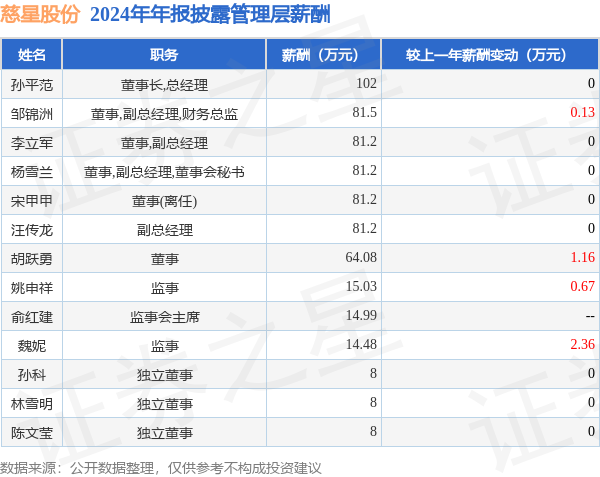The image size is (600, 477).
Task: Click 胡跃勇's position 董事
Action: tap(164, 259)
